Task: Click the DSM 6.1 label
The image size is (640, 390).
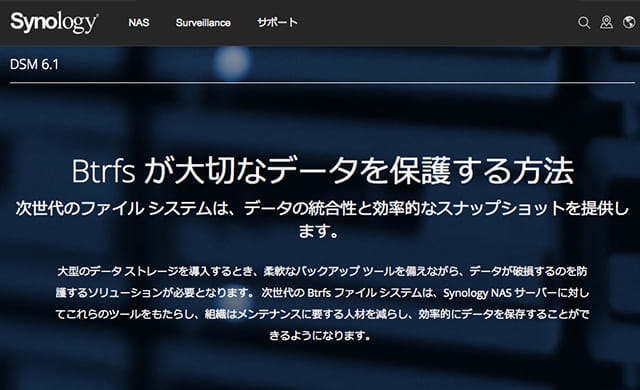Action: [34, 64]
